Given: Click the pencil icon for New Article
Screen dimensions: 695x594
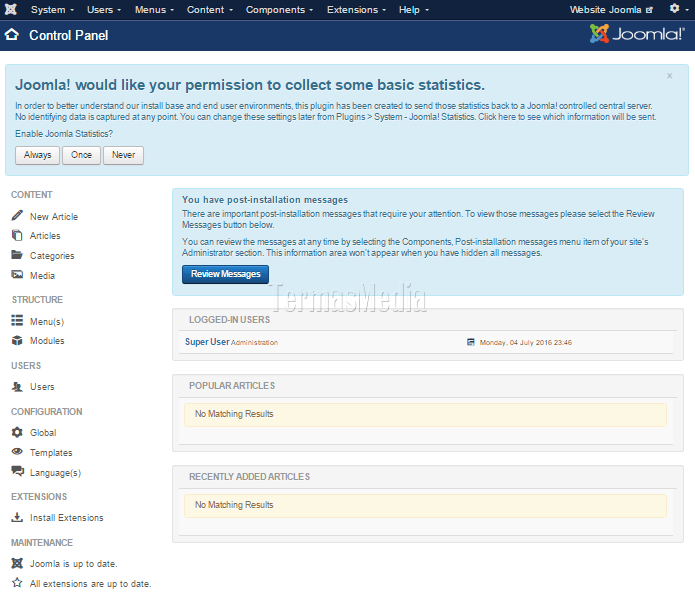Looking at the screenshot, I should 17,215.
